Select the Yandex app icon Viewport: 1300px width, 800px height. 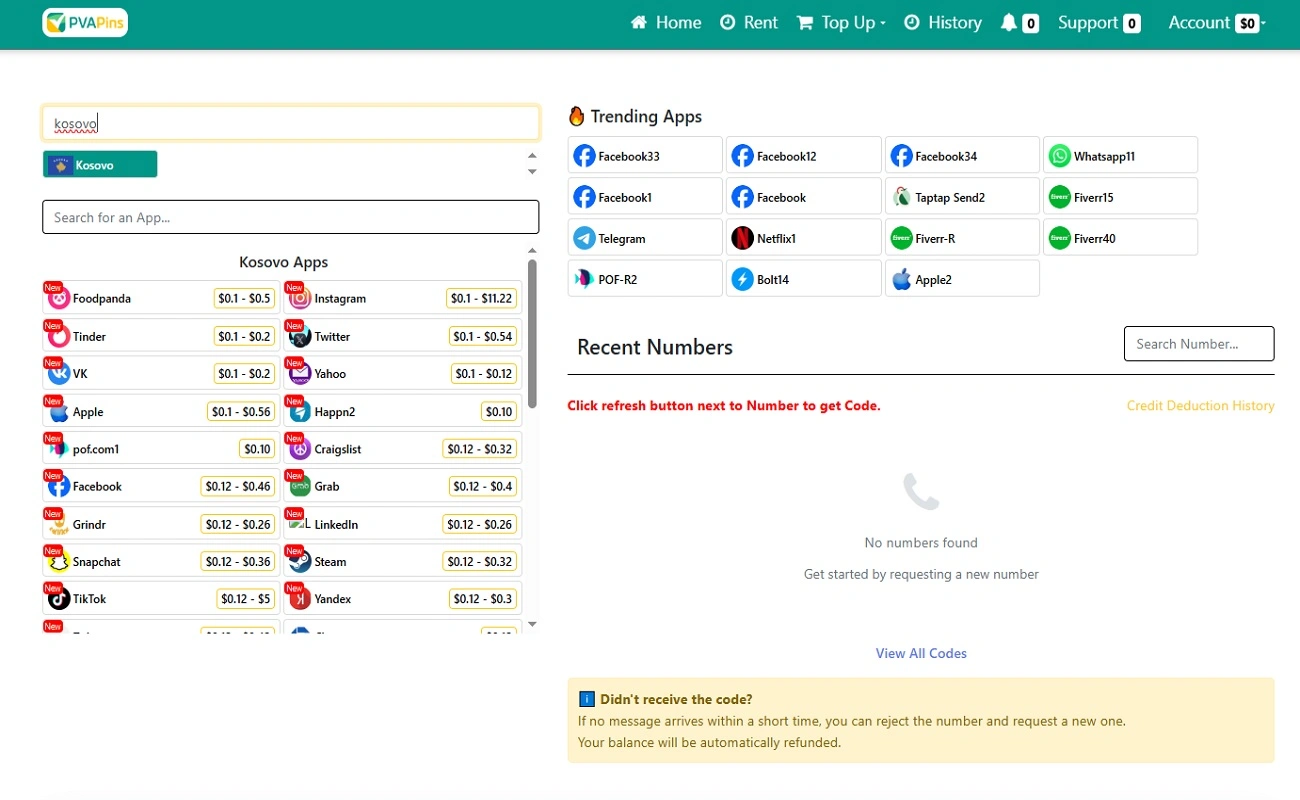click(x=300, y=599)
